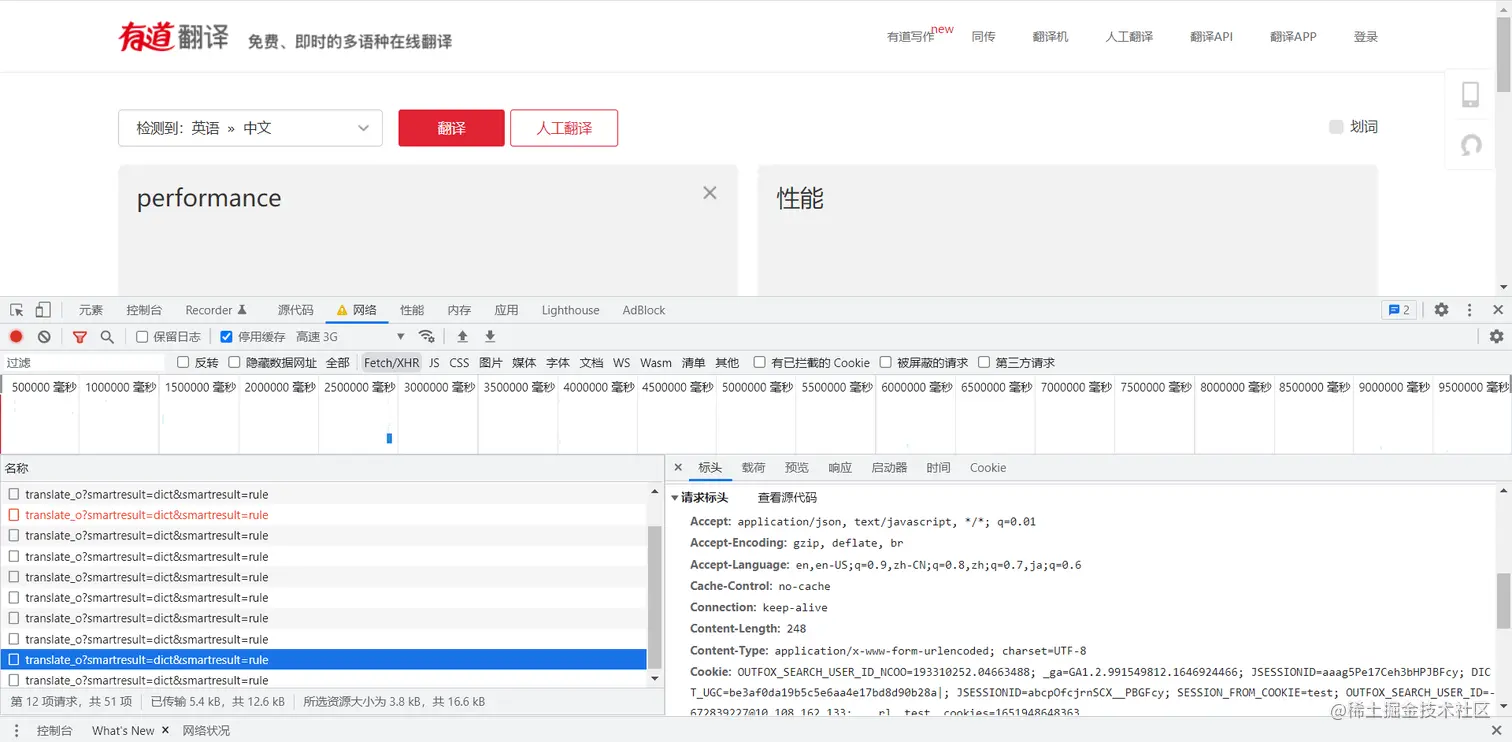Viewport: 1512px width, 742px height.
Task: Search within network requests
Action: click(106, 337)
